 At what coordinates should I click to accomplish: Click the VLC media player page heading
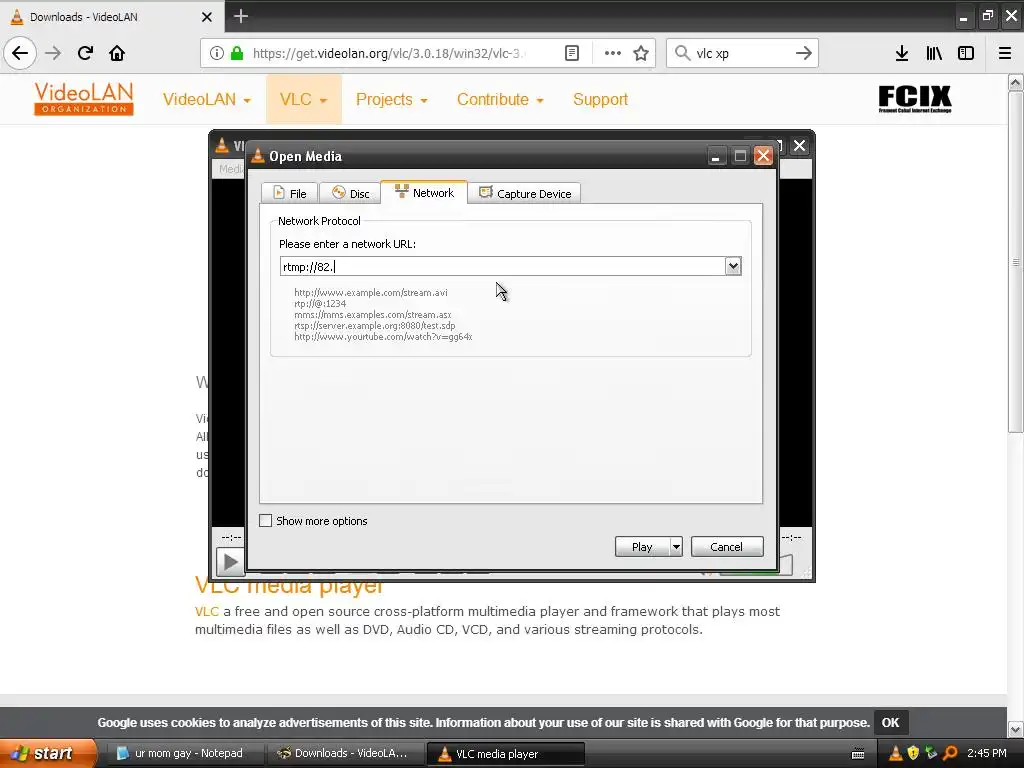[289, 585]
